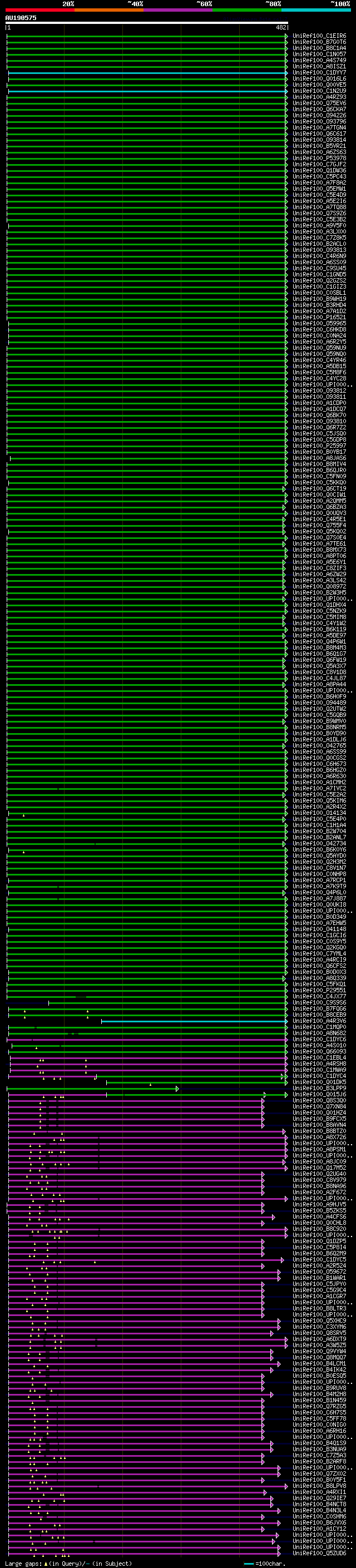Click the UniRef100_Q5EMW1 entry
This screenshot has height=1568, width=356.
click(319, 189)
